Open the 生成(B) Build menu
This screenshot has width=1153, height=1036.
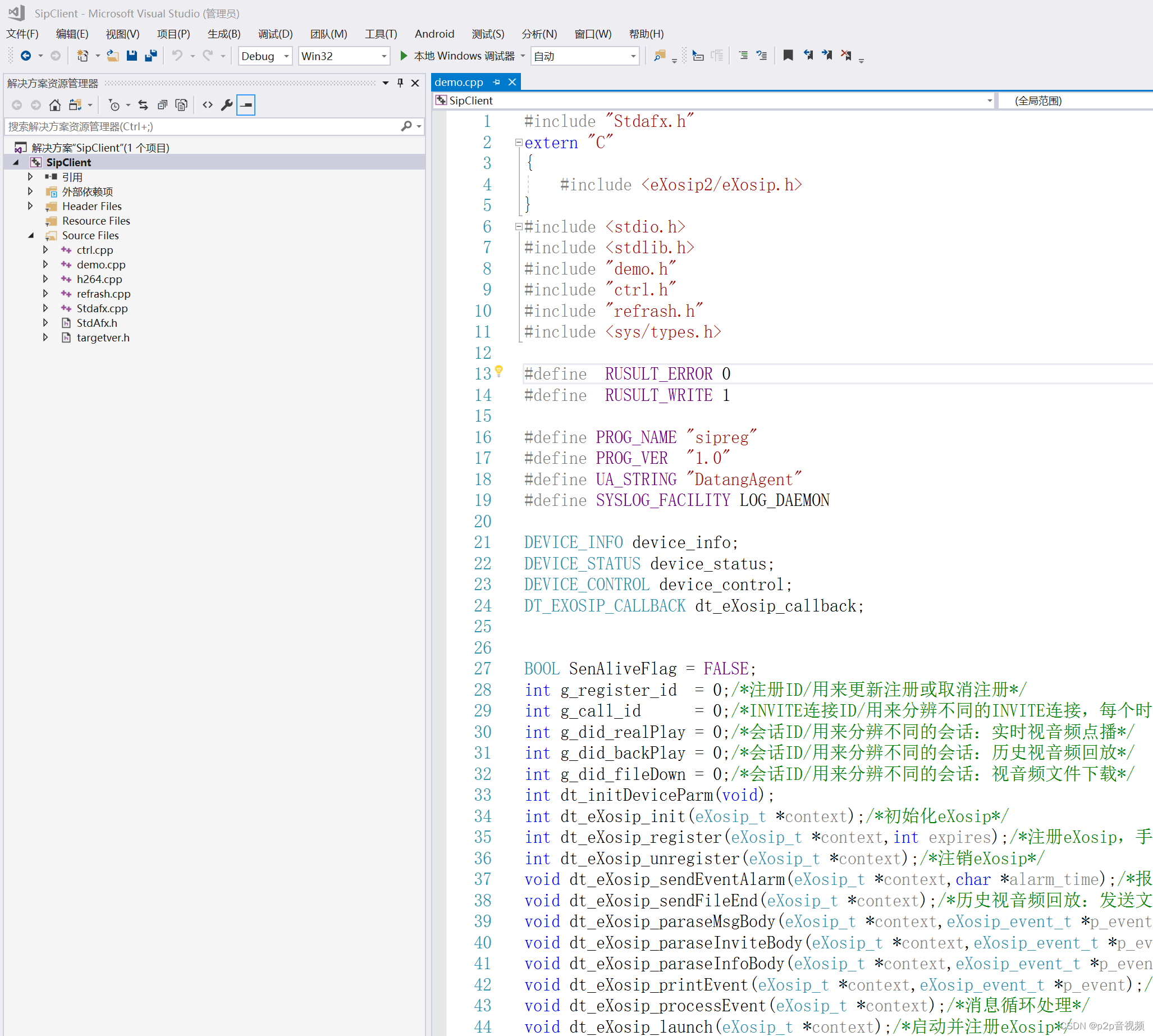(x=223, y=34)
